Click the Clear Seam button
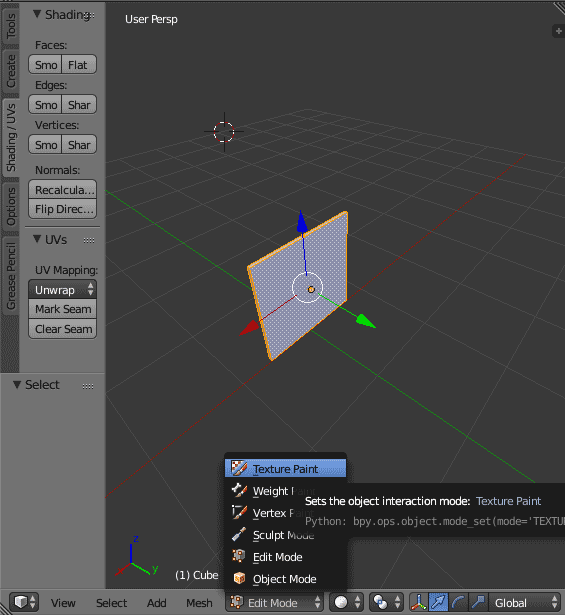 (62, 329)
